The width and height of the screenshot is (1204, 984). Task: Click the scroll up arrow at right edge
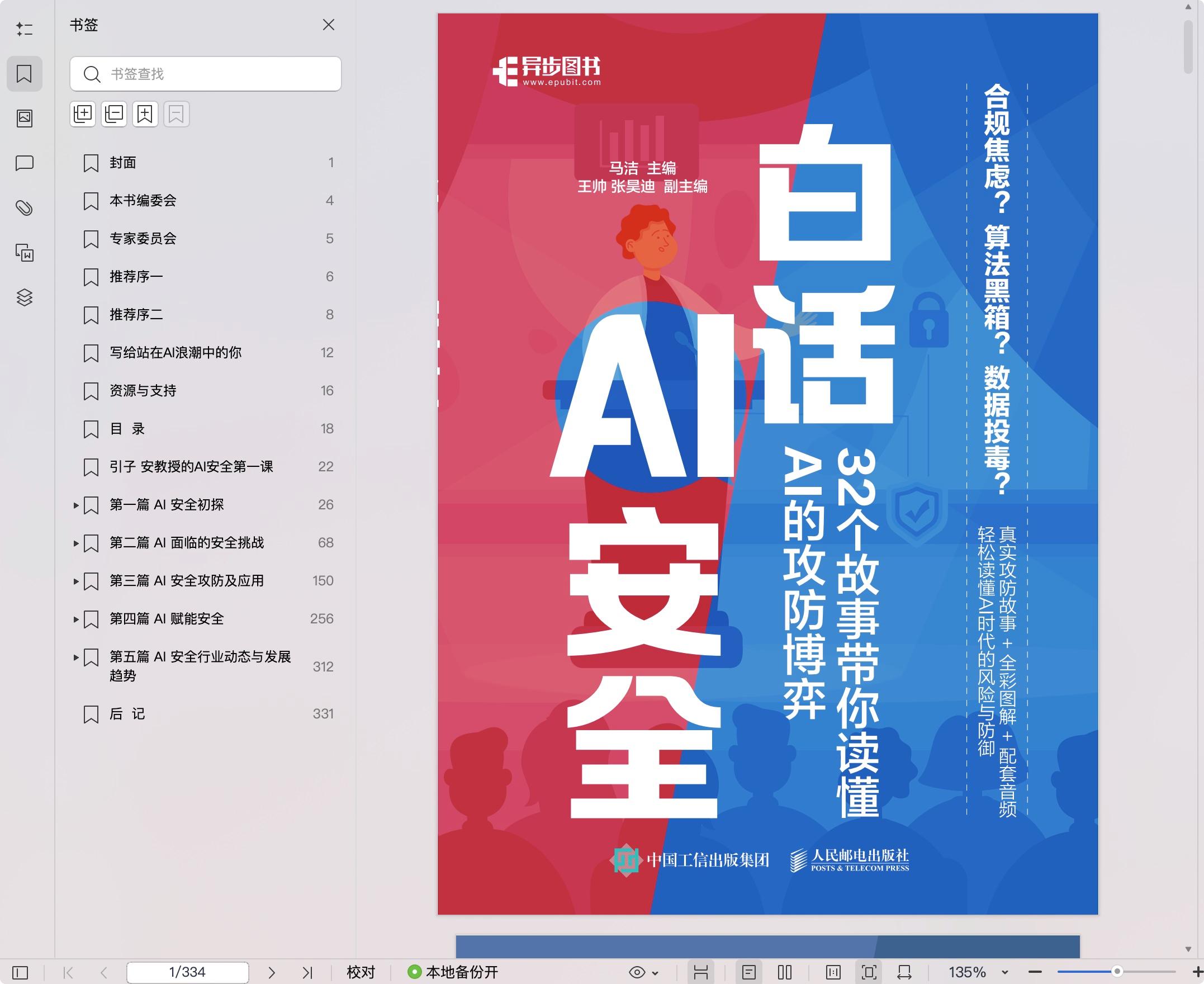click(1189, 7)
